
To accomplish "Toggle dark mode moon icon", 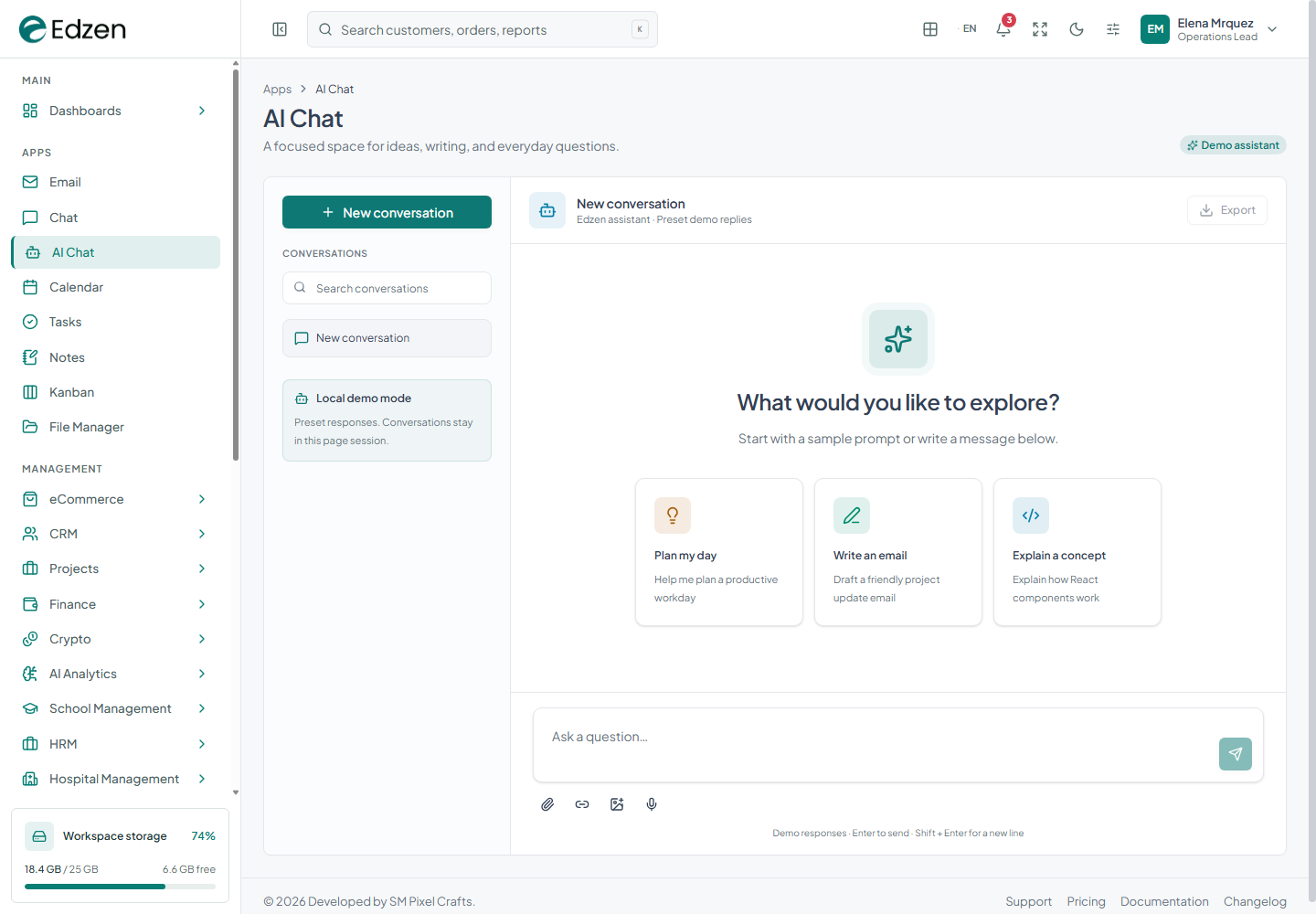I will tap(1077, 29).
